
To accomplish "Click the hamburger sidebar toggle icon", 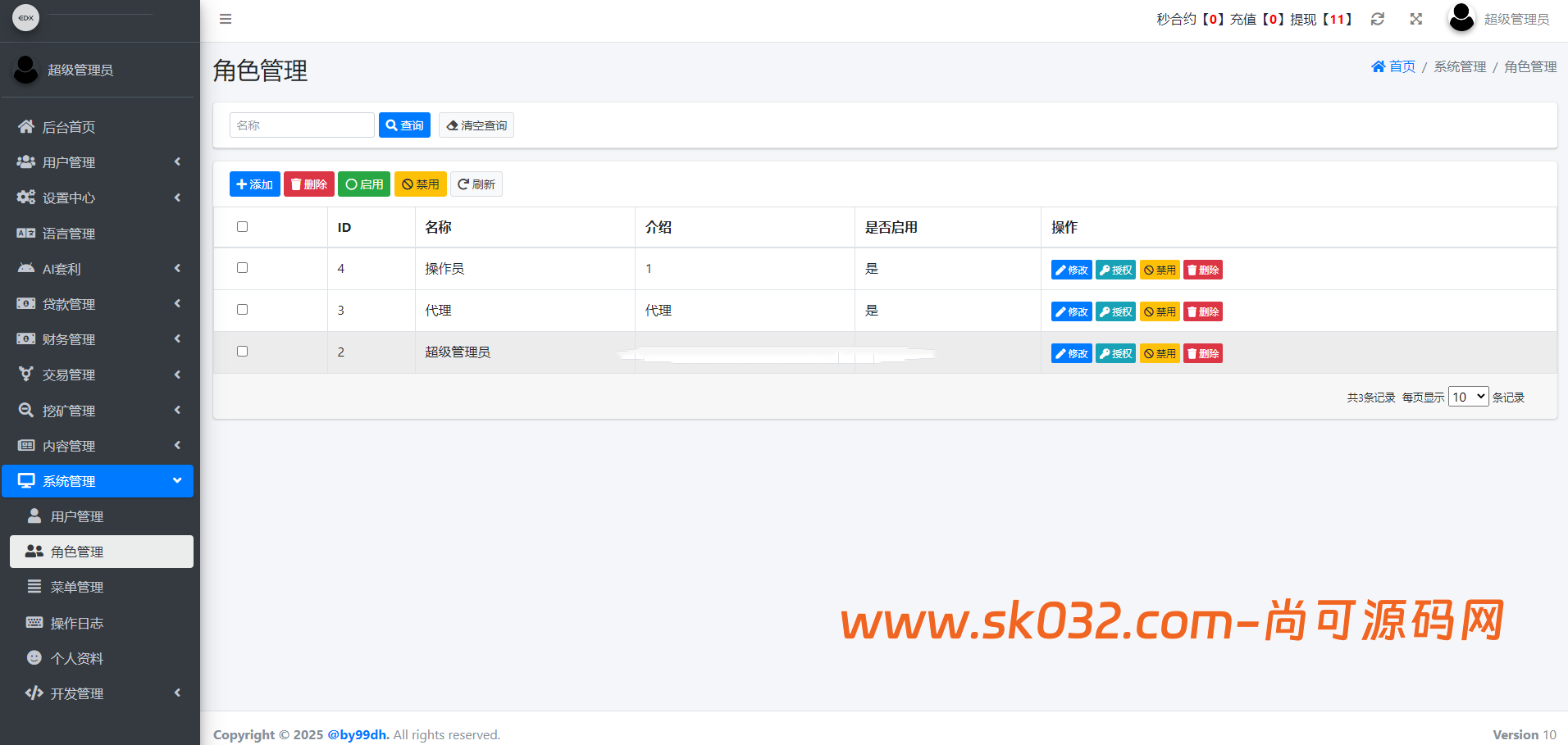I will point(226,19).
